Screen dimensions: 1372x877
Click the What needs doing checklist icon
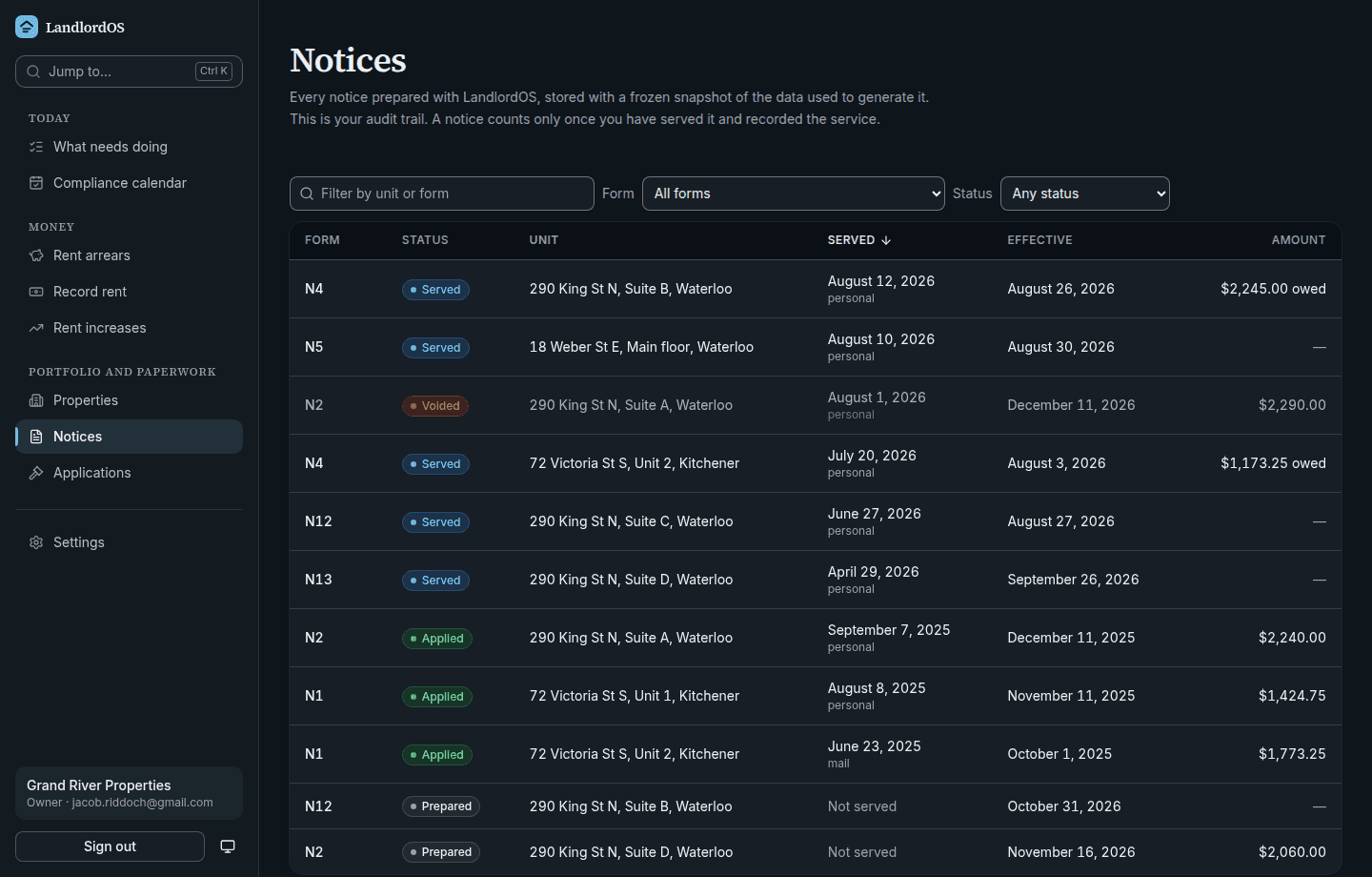pyautogui.click(x=36, y=147)
